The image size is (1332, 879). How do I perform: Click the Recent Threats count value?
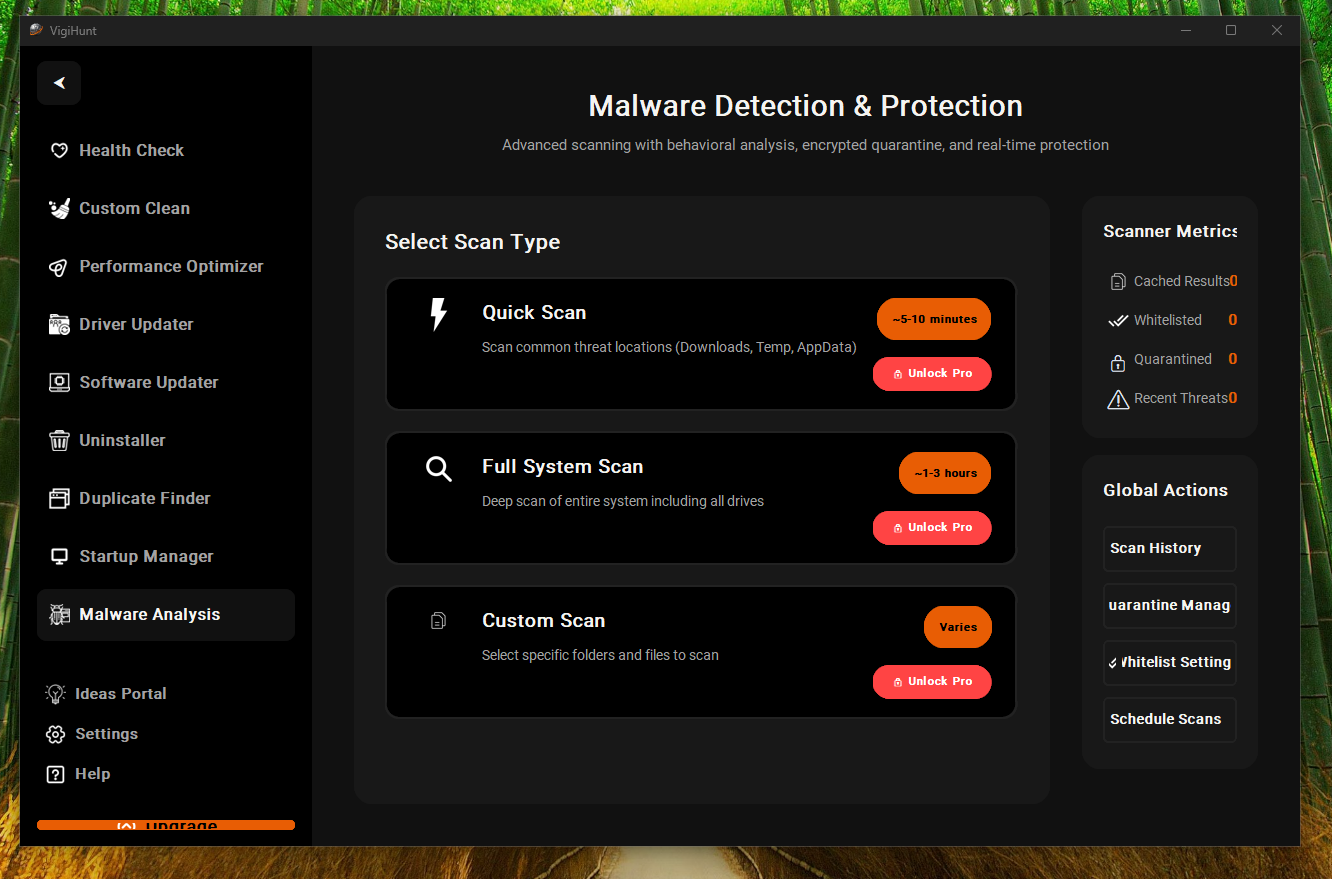1233,399
